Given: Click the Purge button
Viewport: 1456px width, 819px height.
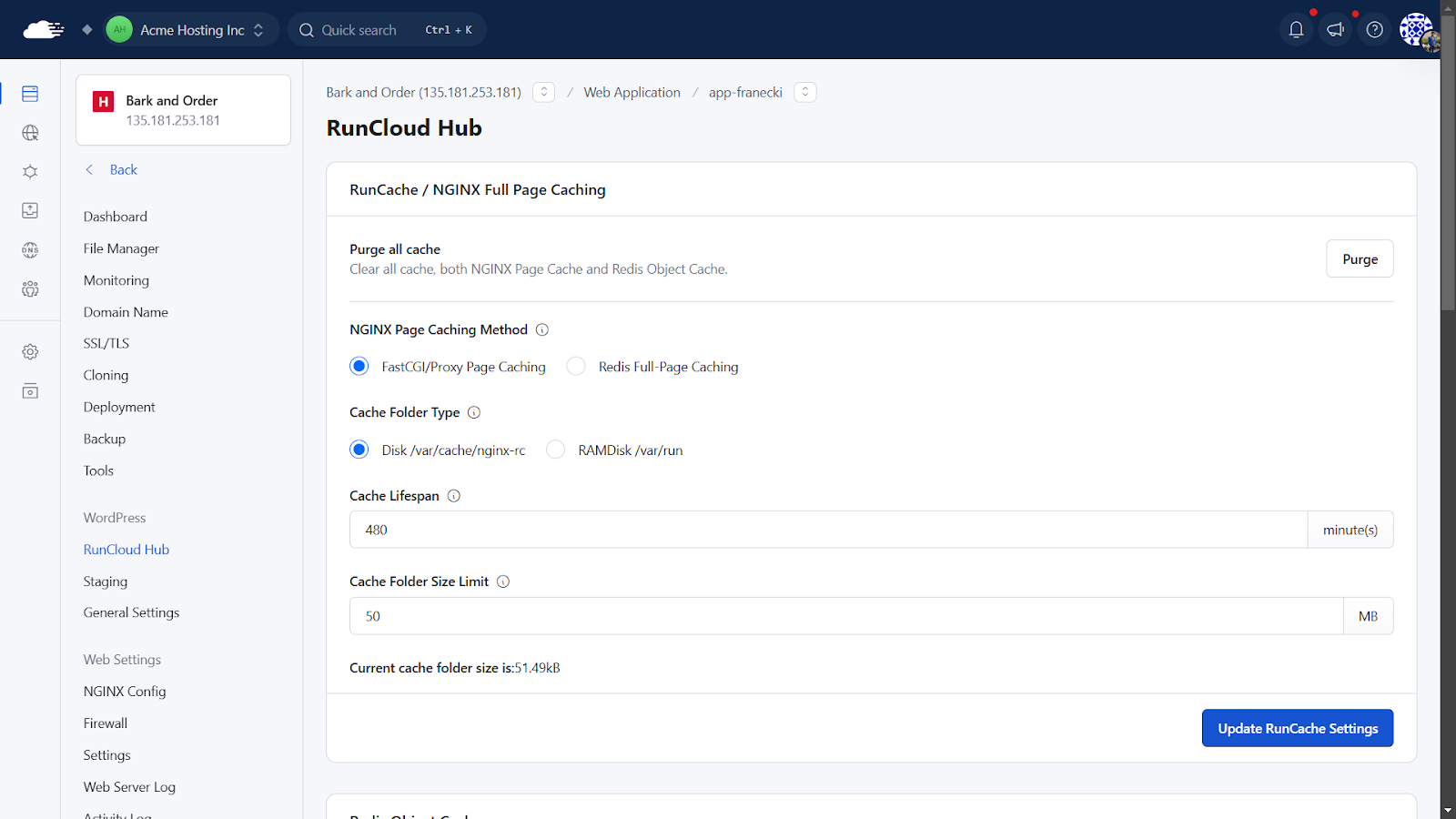Looking at the screenshot, I should coord(1360,259).
